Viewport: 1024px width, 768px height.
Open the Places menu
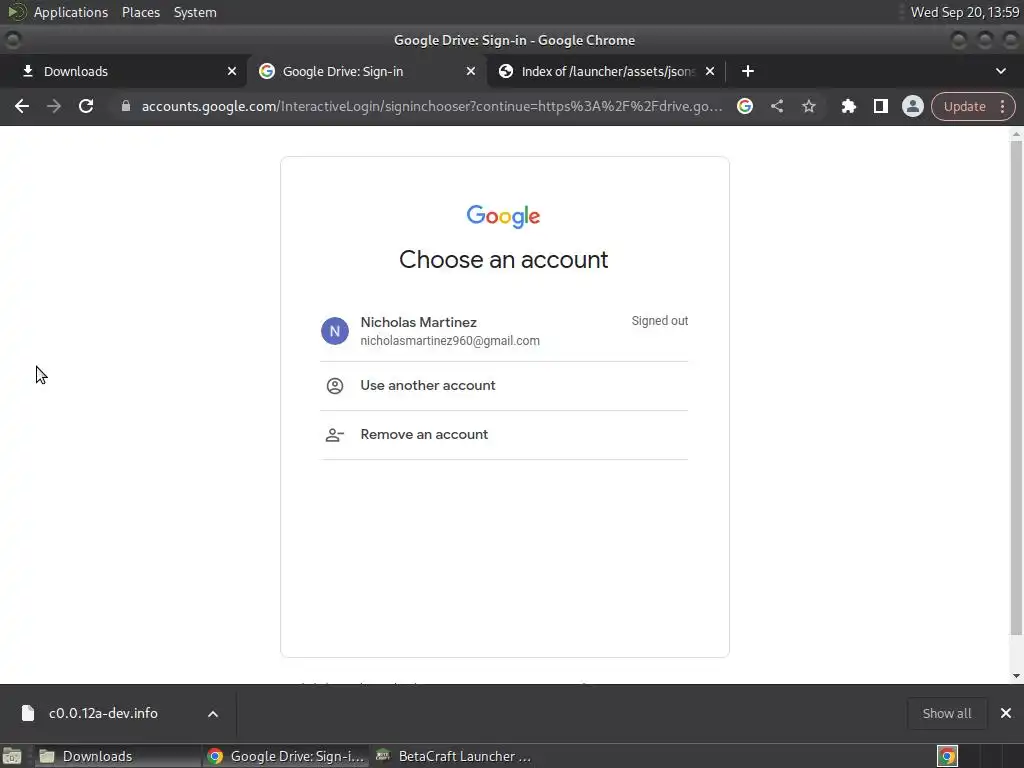tap(141, 12)
